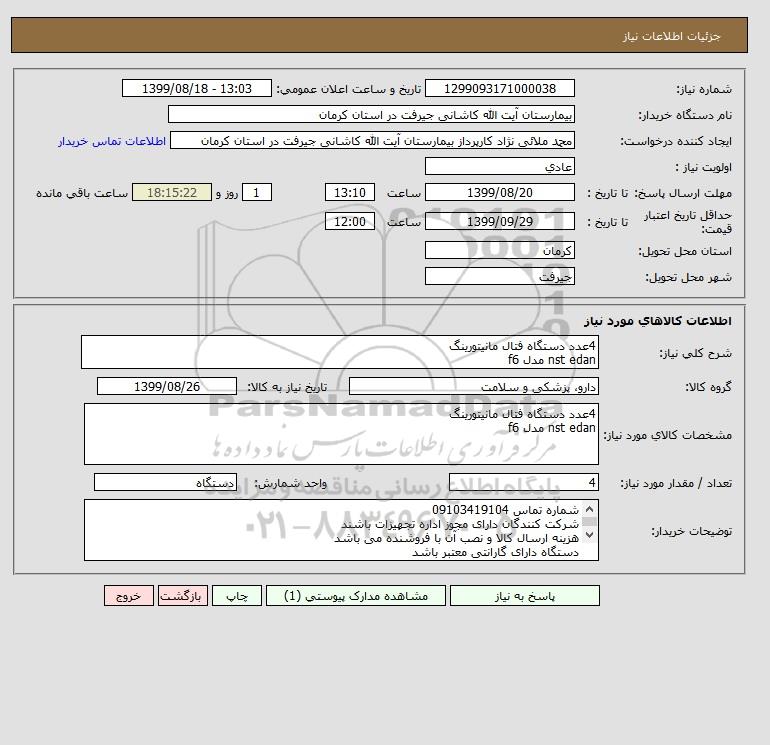Click the خروج exit button

[129, 596]
